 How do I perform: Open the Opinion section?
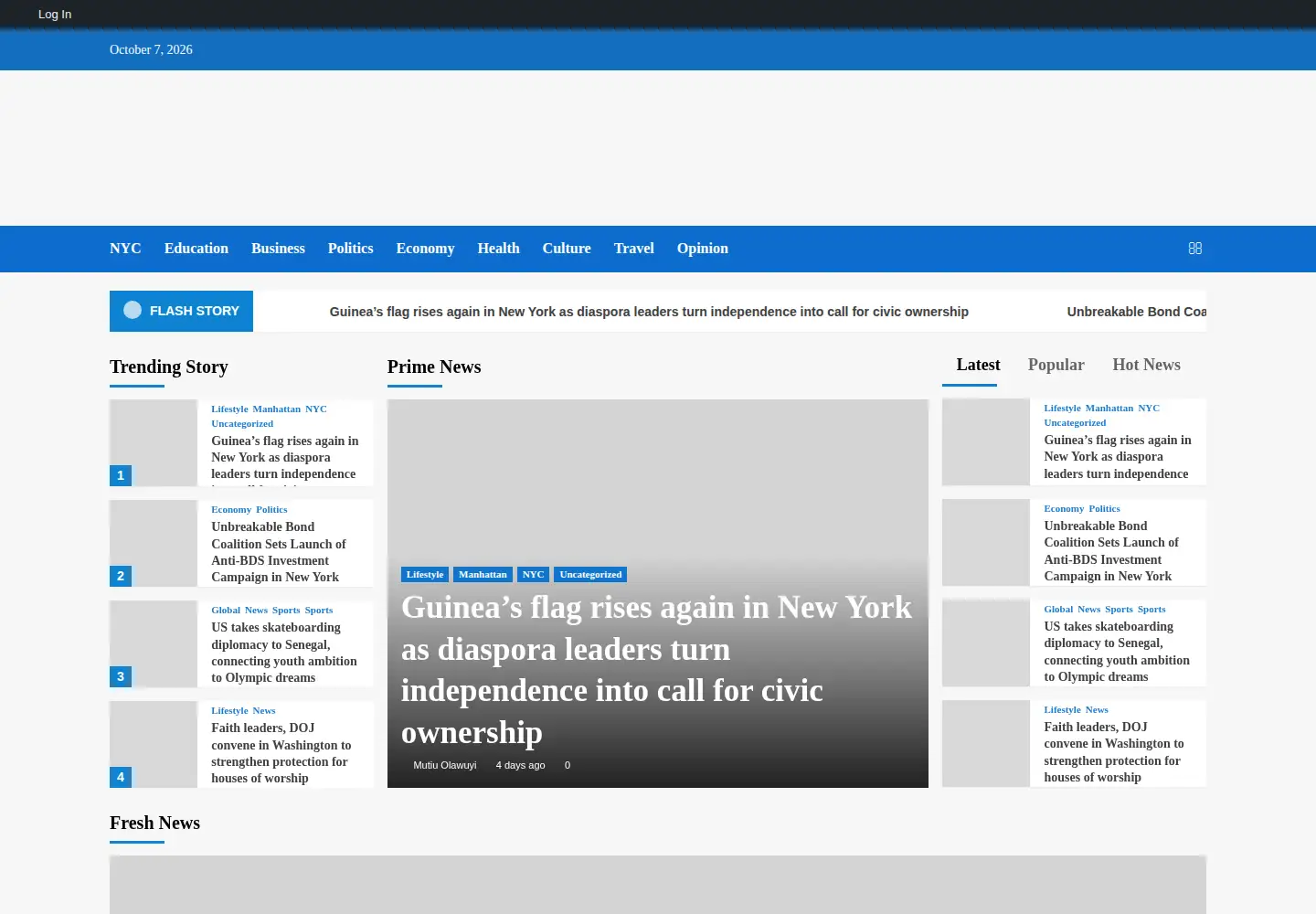(x=703, y=249)
